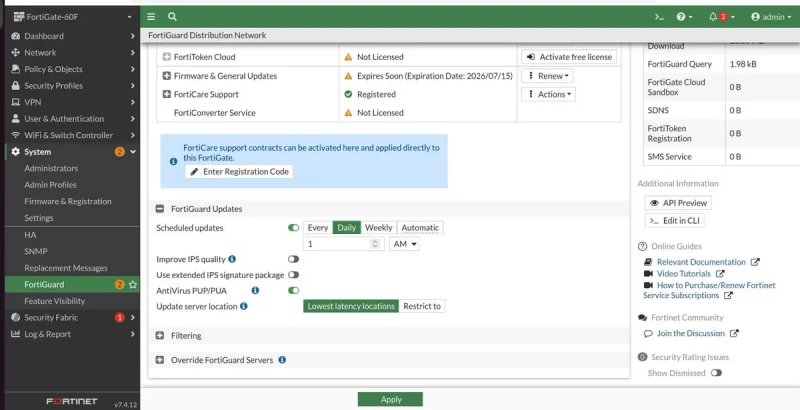
Task: Open Replacement Messages page
Action: click(x=66, y=268)
